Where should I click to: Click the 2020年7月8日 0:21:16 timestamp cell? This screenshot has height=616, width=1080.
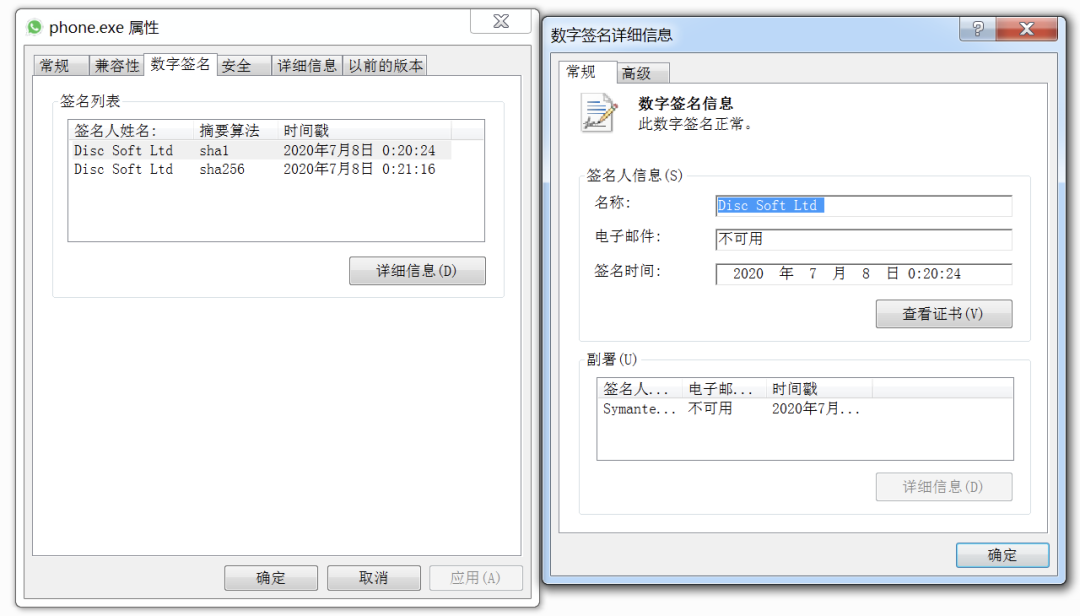(x=360, y=170)
